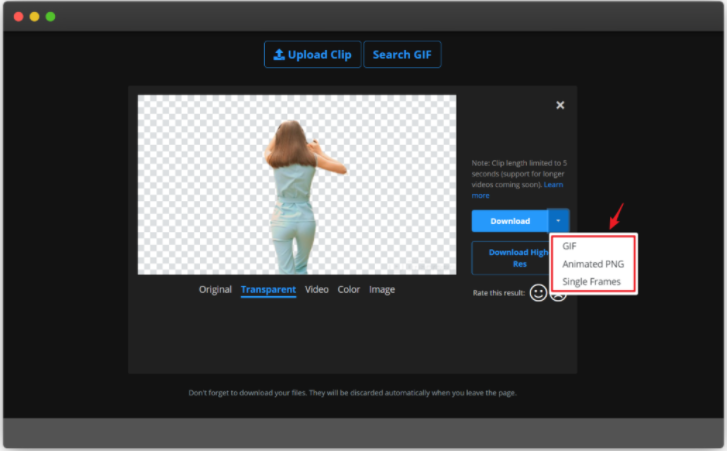This screenshot has width=727, height=451.
Task: Rate result with the happy smiley face
Action: (x=538, y=293)
